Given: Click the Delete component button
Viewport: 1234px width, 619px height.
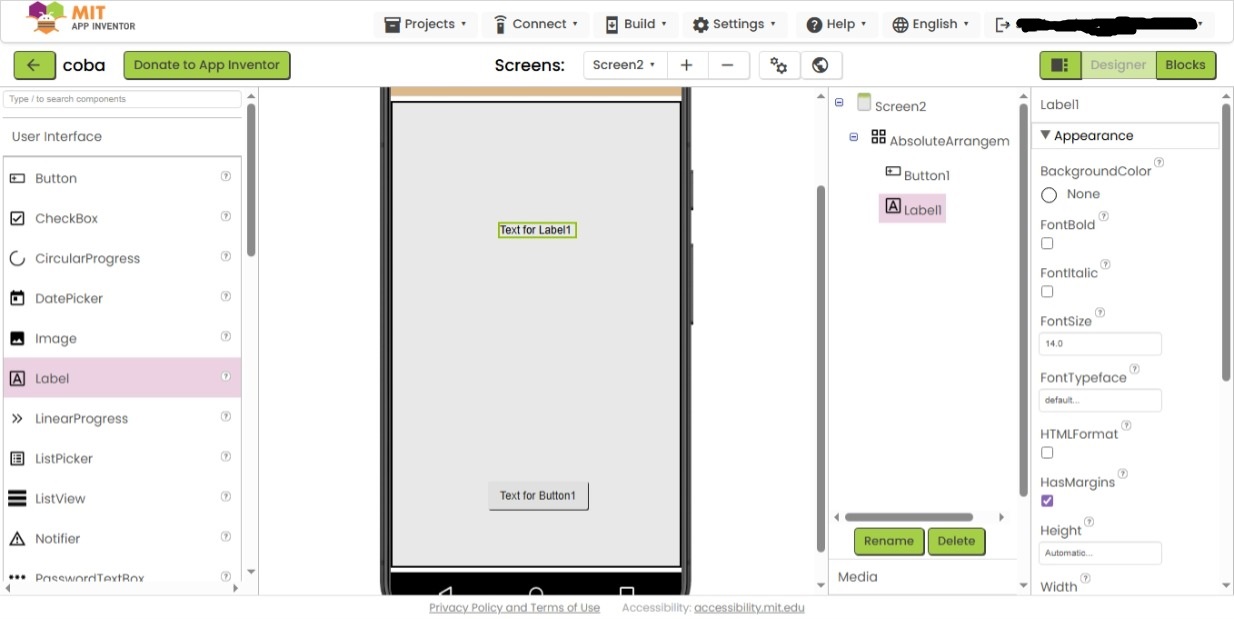Looking at the screenshot, I should point(956,541).
